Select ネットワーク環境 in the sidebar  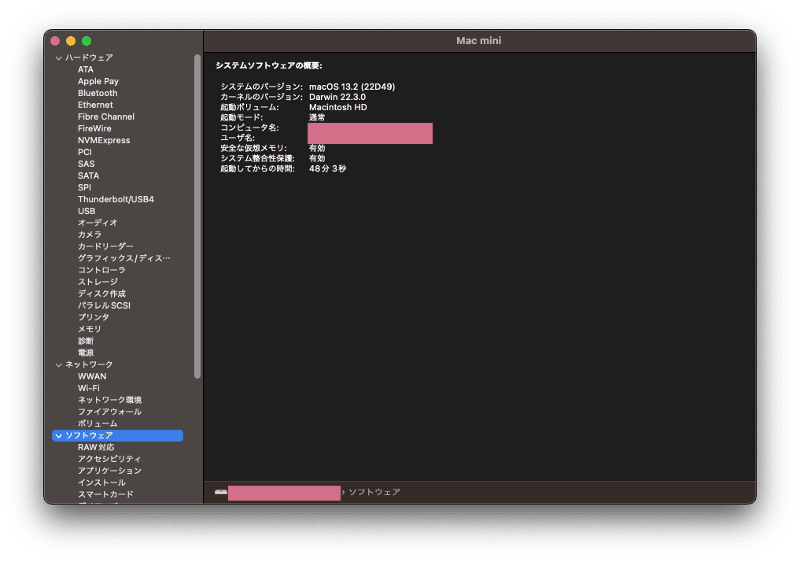(110, 400)
